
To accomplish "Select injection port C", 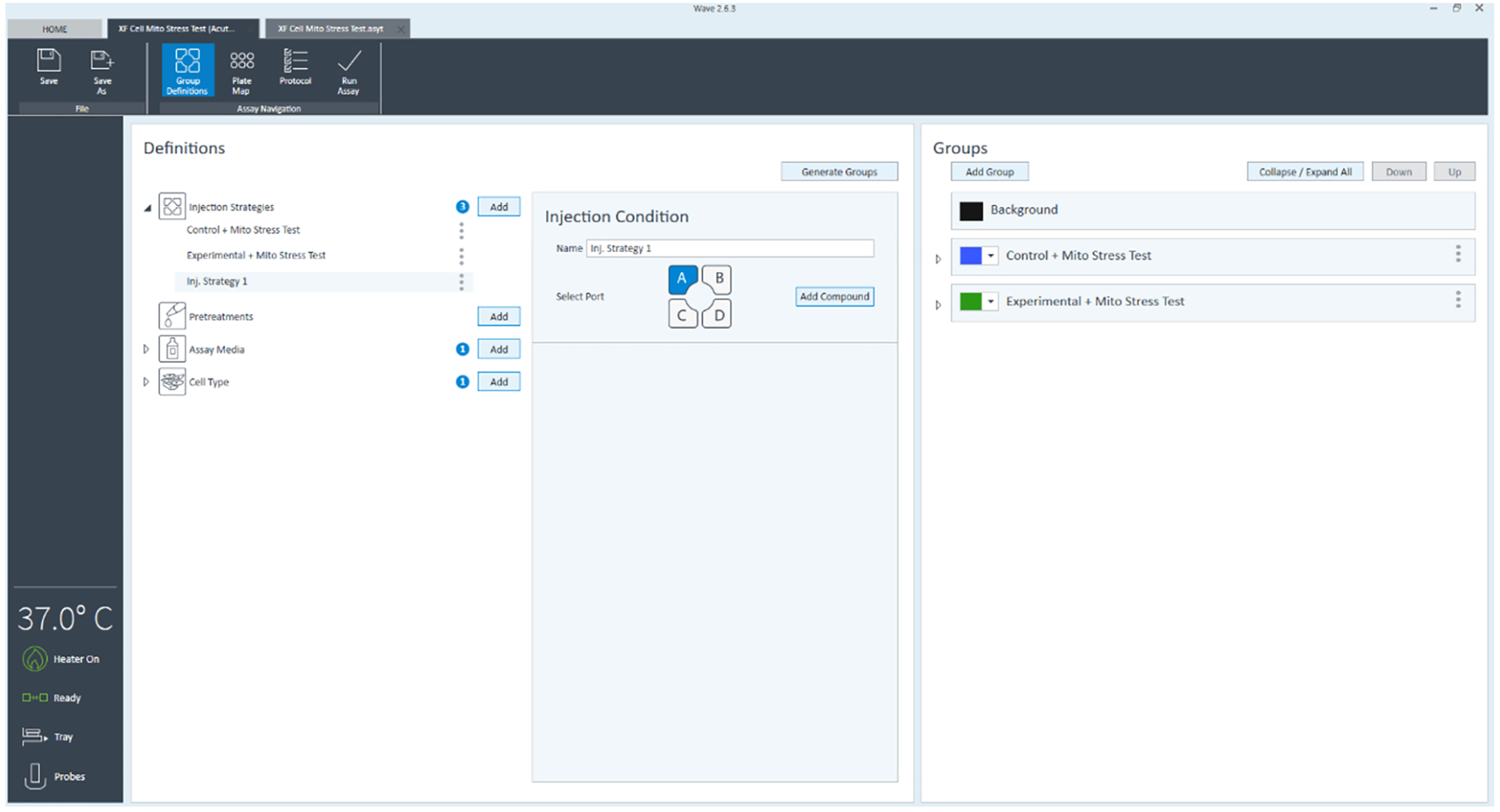I will [681, 315].
